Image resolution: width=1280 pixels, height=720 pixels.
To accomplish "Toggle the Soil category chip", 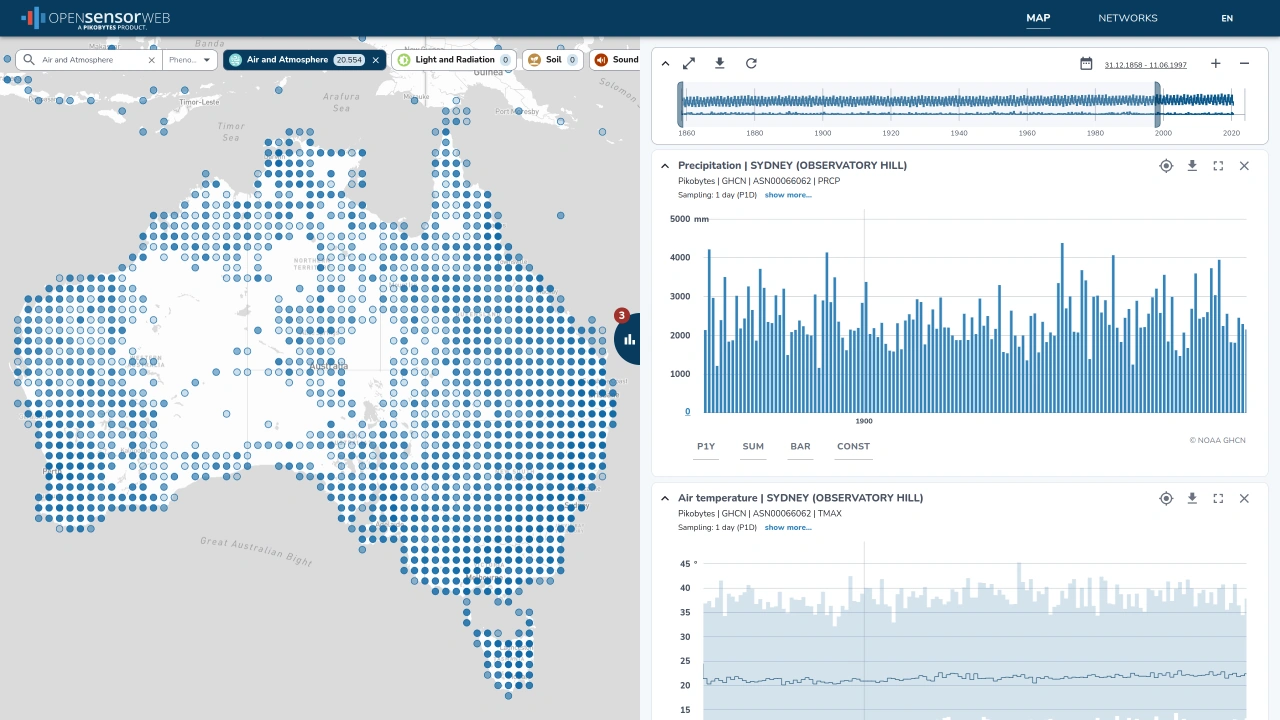I will pyautogui.click(x=553, y=60).
